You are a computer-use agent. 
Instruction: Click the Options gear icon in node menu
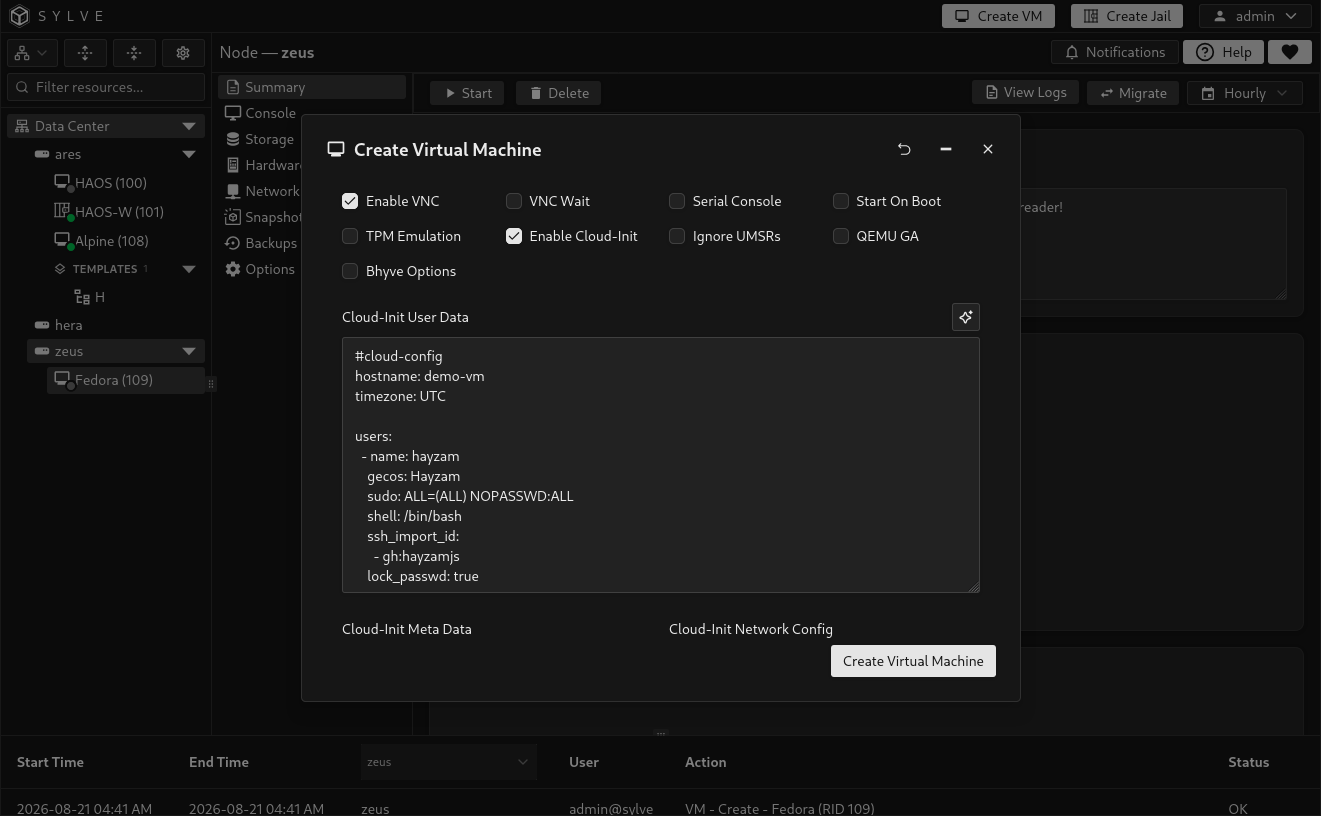pyautogui.click(x=233, y=269)
